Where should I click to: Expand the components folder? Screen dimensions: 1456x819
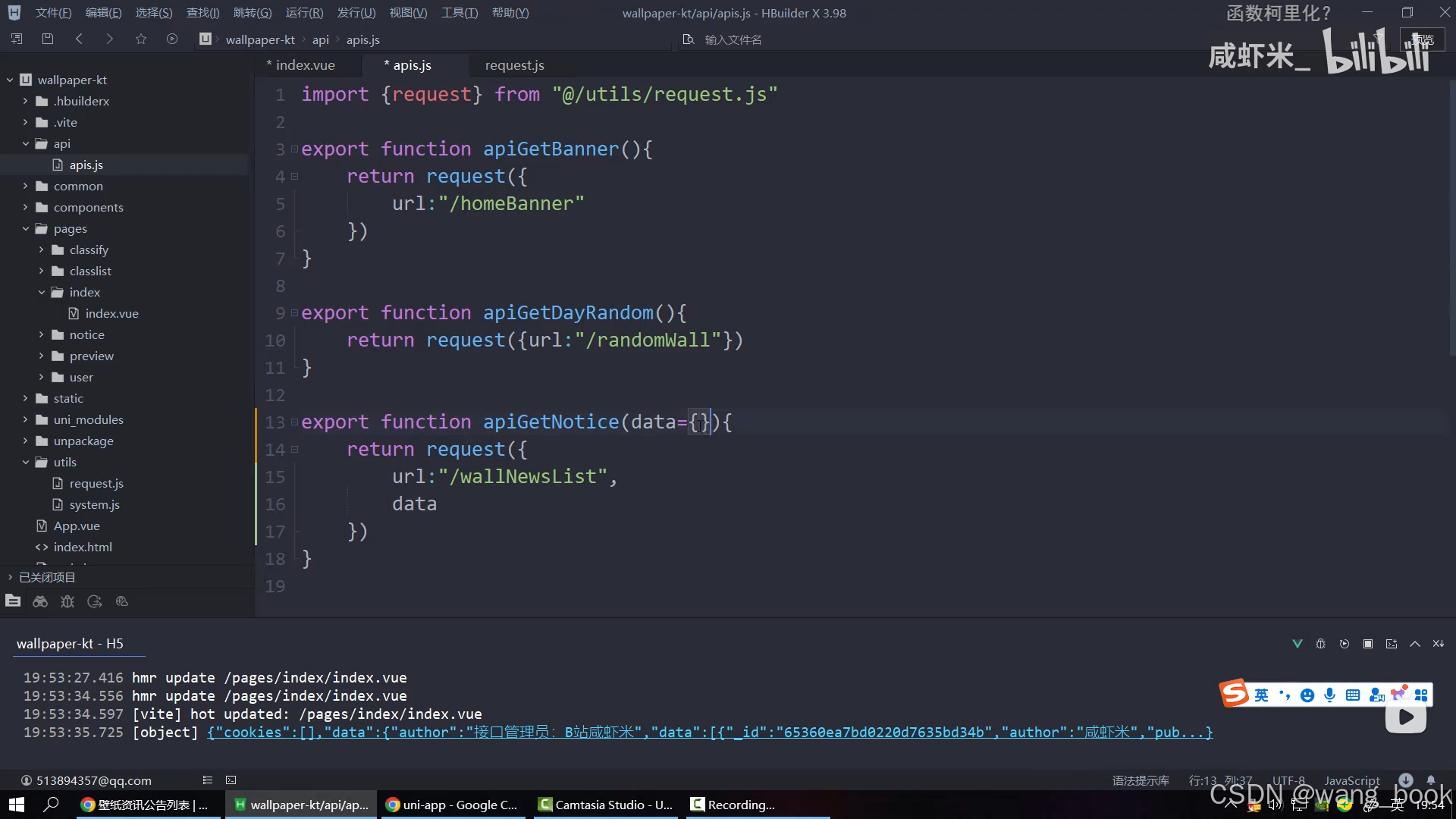25,207
